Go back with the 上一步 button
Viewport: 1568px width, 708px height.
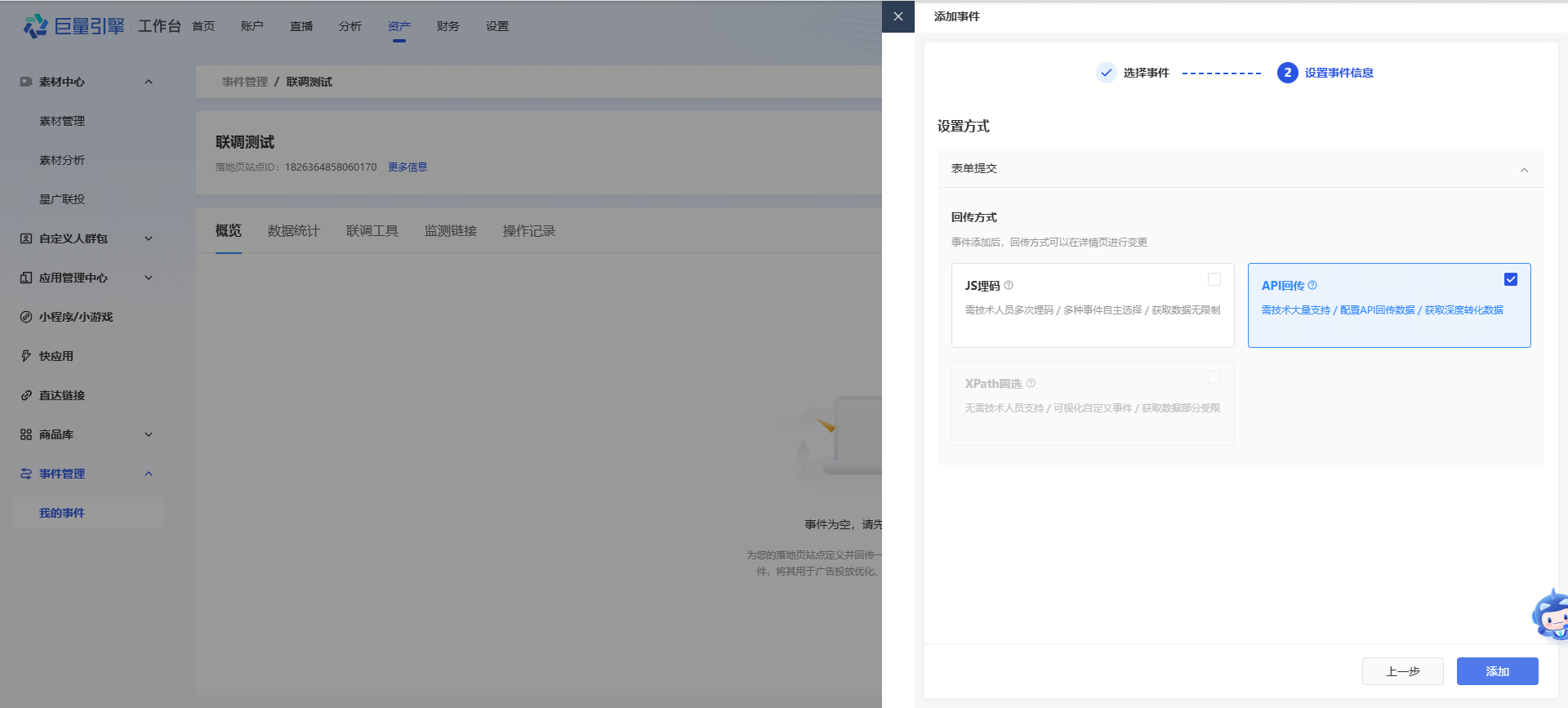(x=1402, y=671)
